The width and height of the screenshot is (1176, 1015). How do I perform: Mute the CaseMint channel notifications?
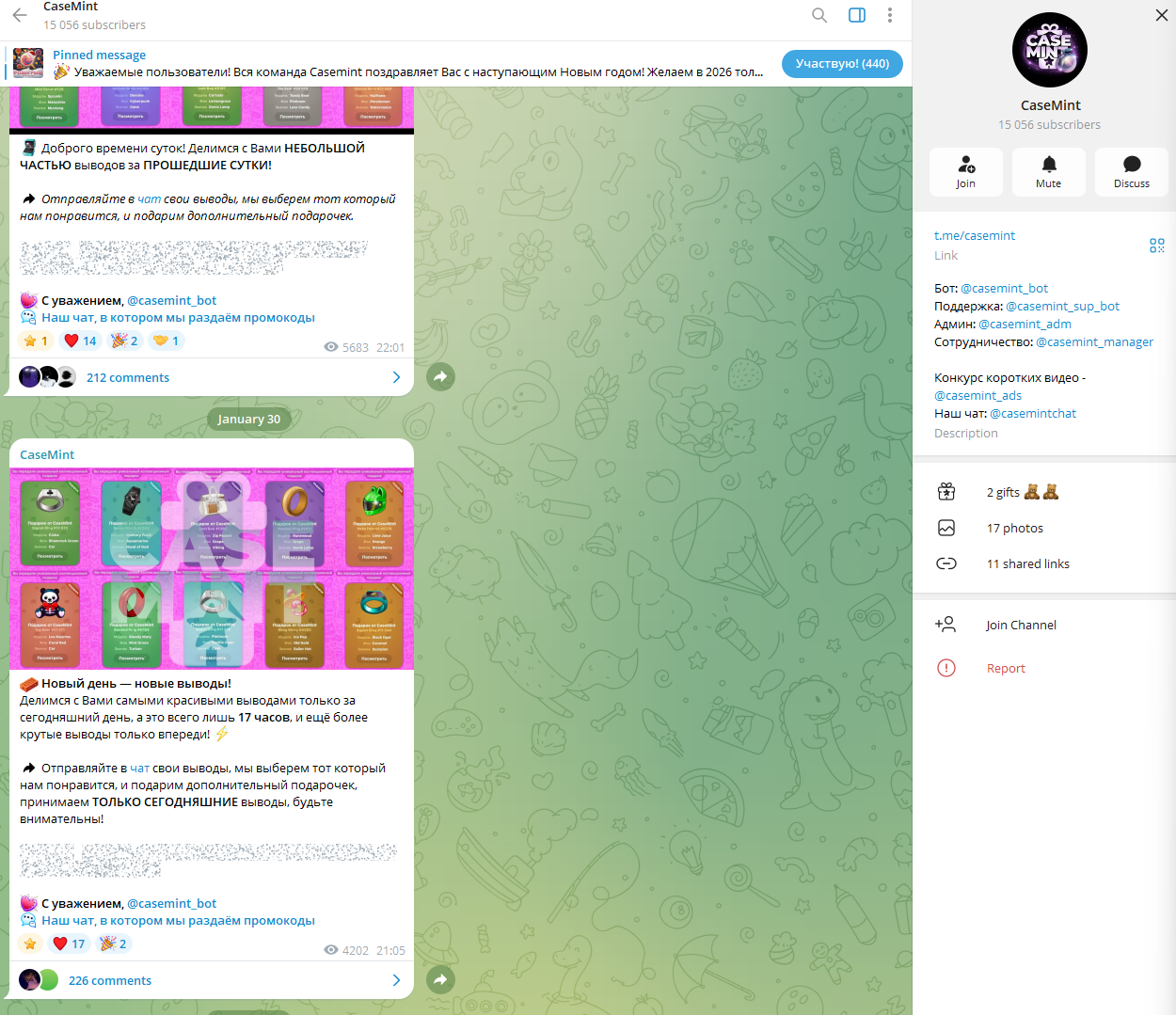click(1049, 172)
